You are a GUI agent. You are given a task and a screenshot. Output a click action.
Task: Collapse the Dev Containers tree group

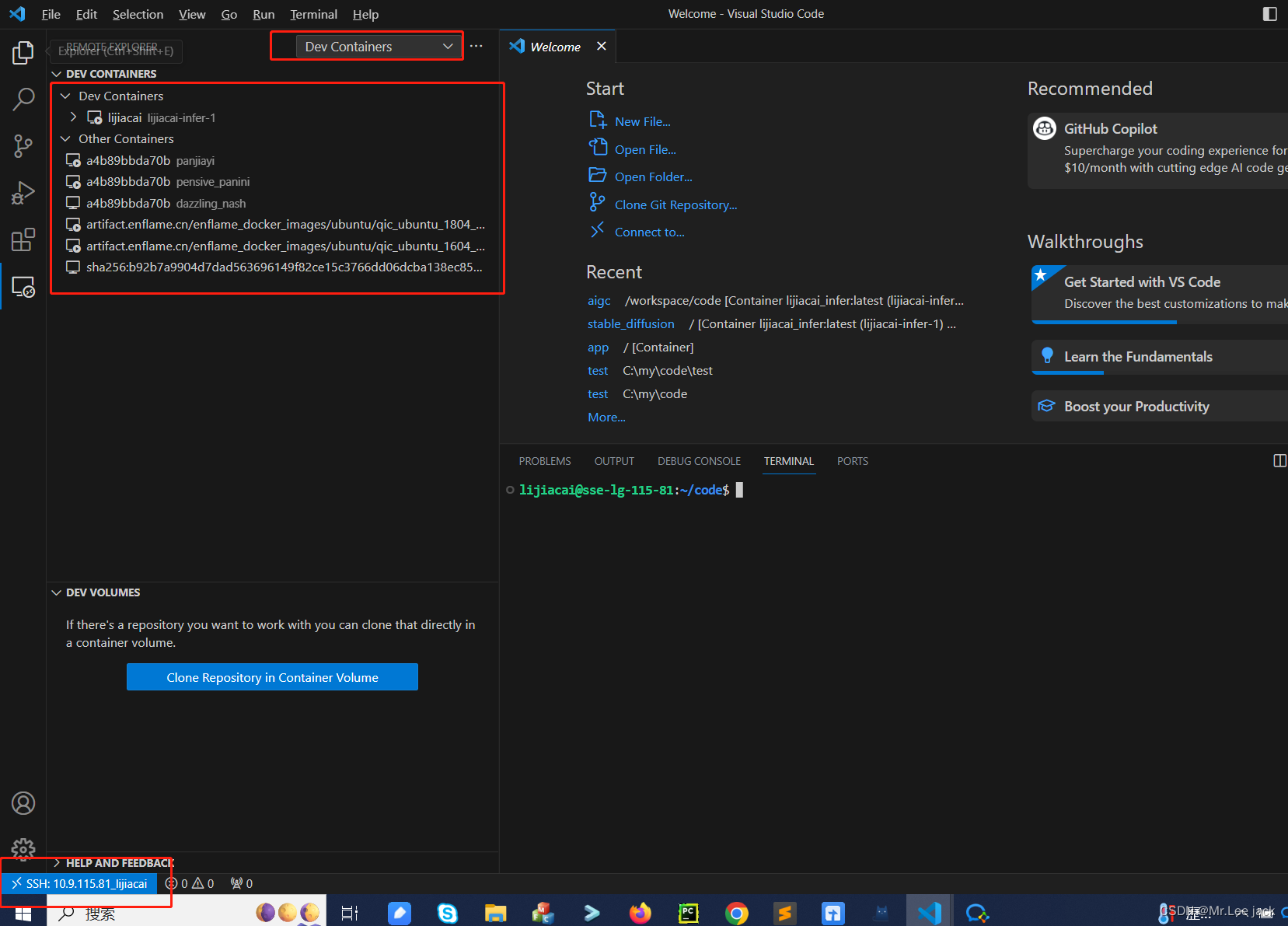[65, 96]
